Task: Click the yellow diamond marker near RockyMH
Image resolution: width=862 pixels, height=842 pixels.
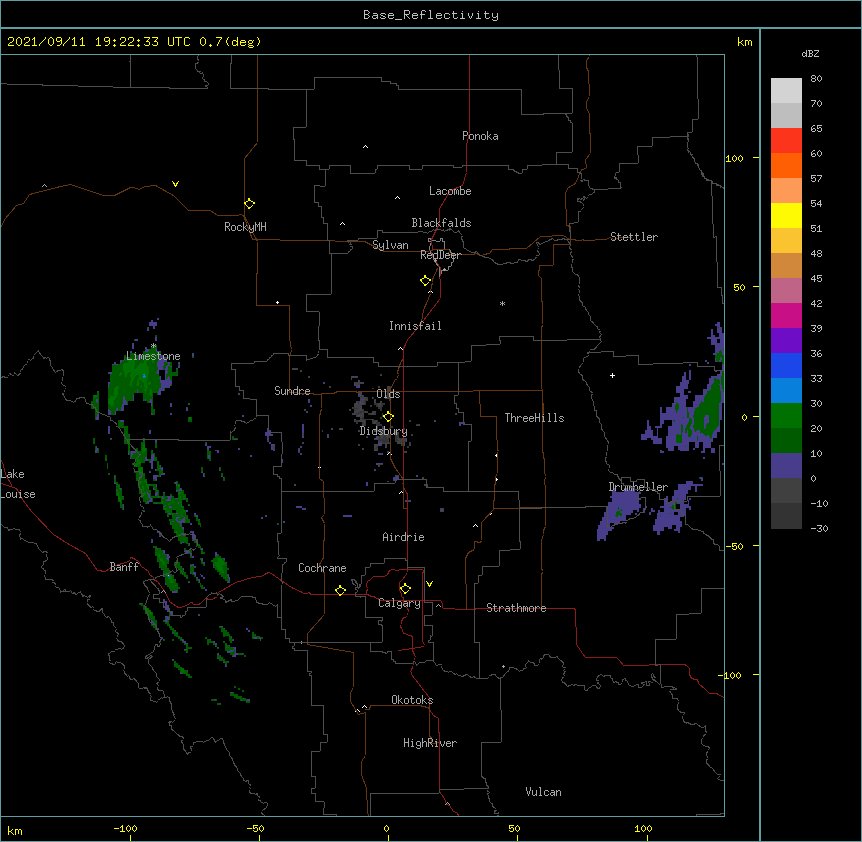Action: [x=250, y=204]
